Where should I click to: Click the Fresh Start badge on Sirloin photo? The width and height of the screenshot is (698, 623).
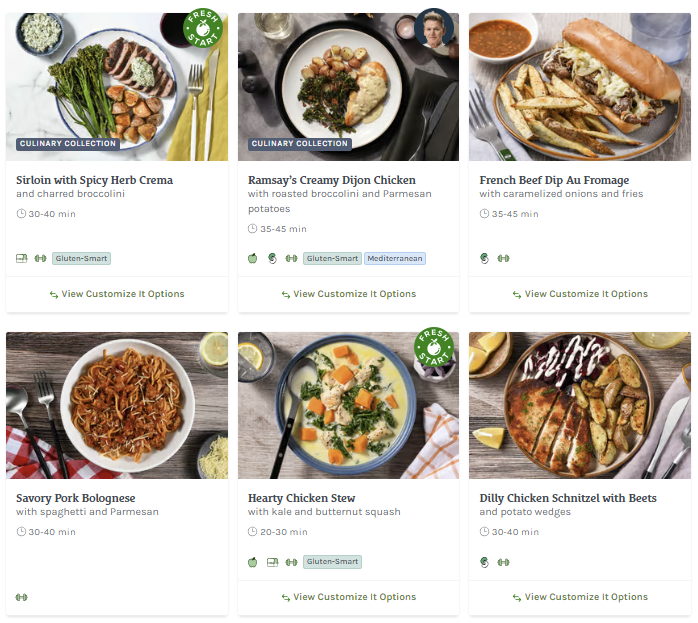click(x=204, y=30)
